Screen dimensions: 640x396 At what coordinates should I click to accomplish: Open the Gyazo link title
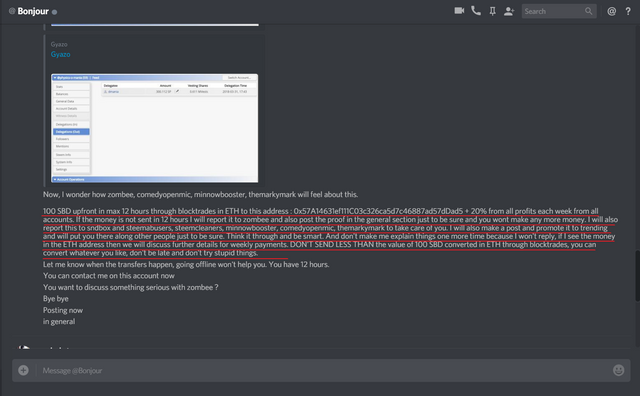60,54
